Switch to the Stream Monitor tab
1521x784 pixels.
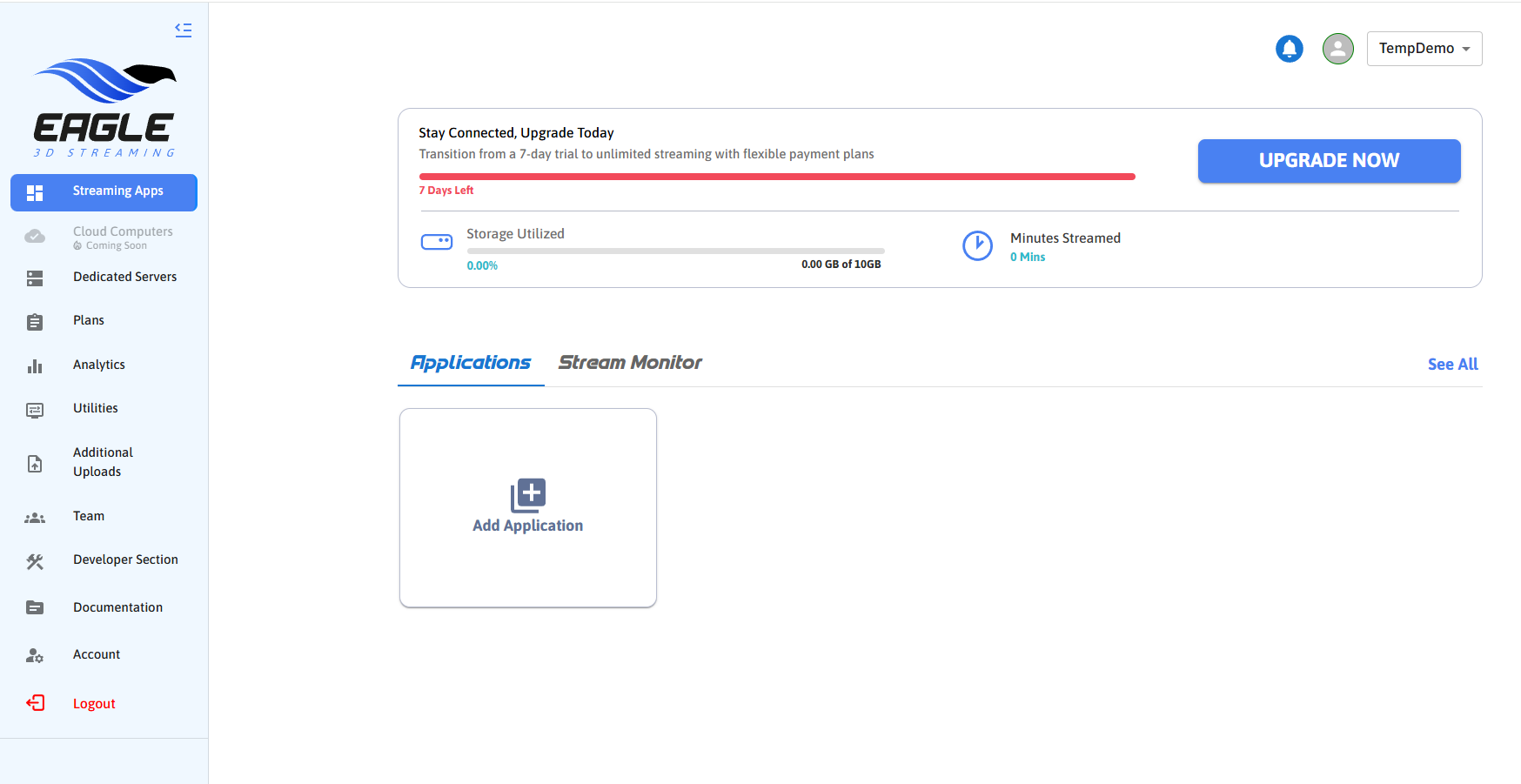629,363
